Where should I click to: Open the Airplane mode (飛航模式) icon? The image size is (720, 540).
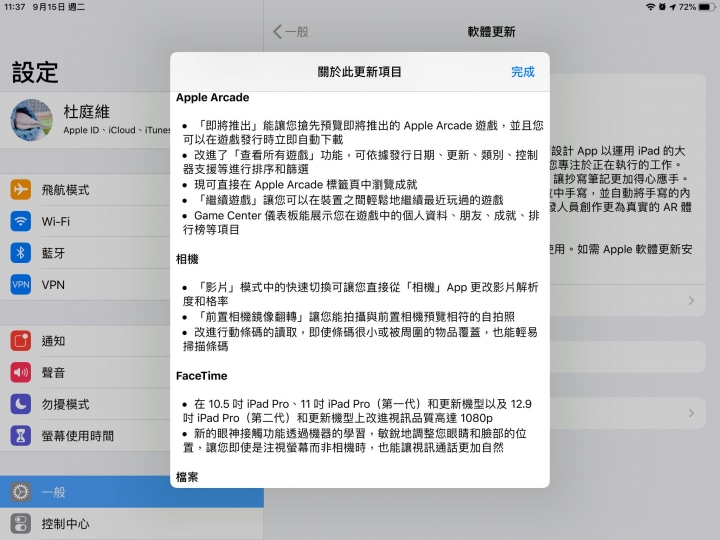tap(21, 190)
